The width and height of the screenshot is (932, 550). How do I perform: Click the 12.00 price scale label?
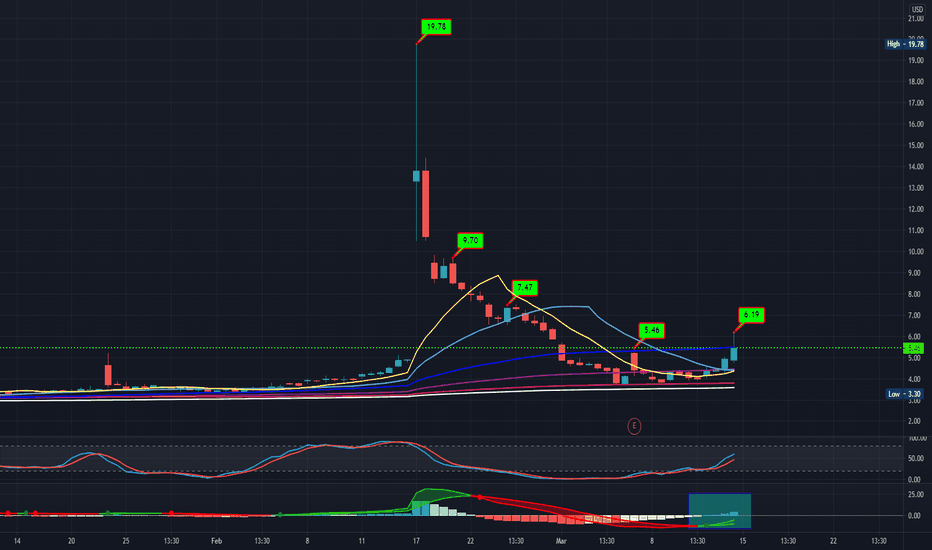916,209
